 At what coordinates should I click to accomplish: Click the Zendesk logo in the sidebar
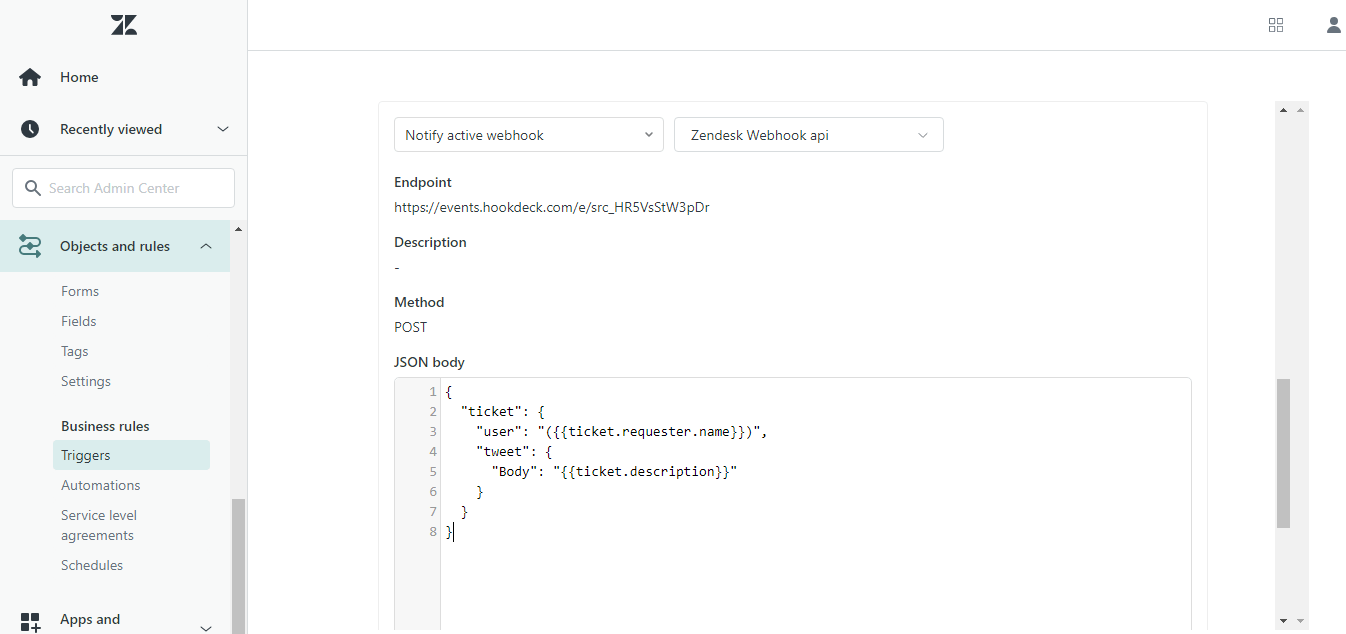tap(123, 24)
